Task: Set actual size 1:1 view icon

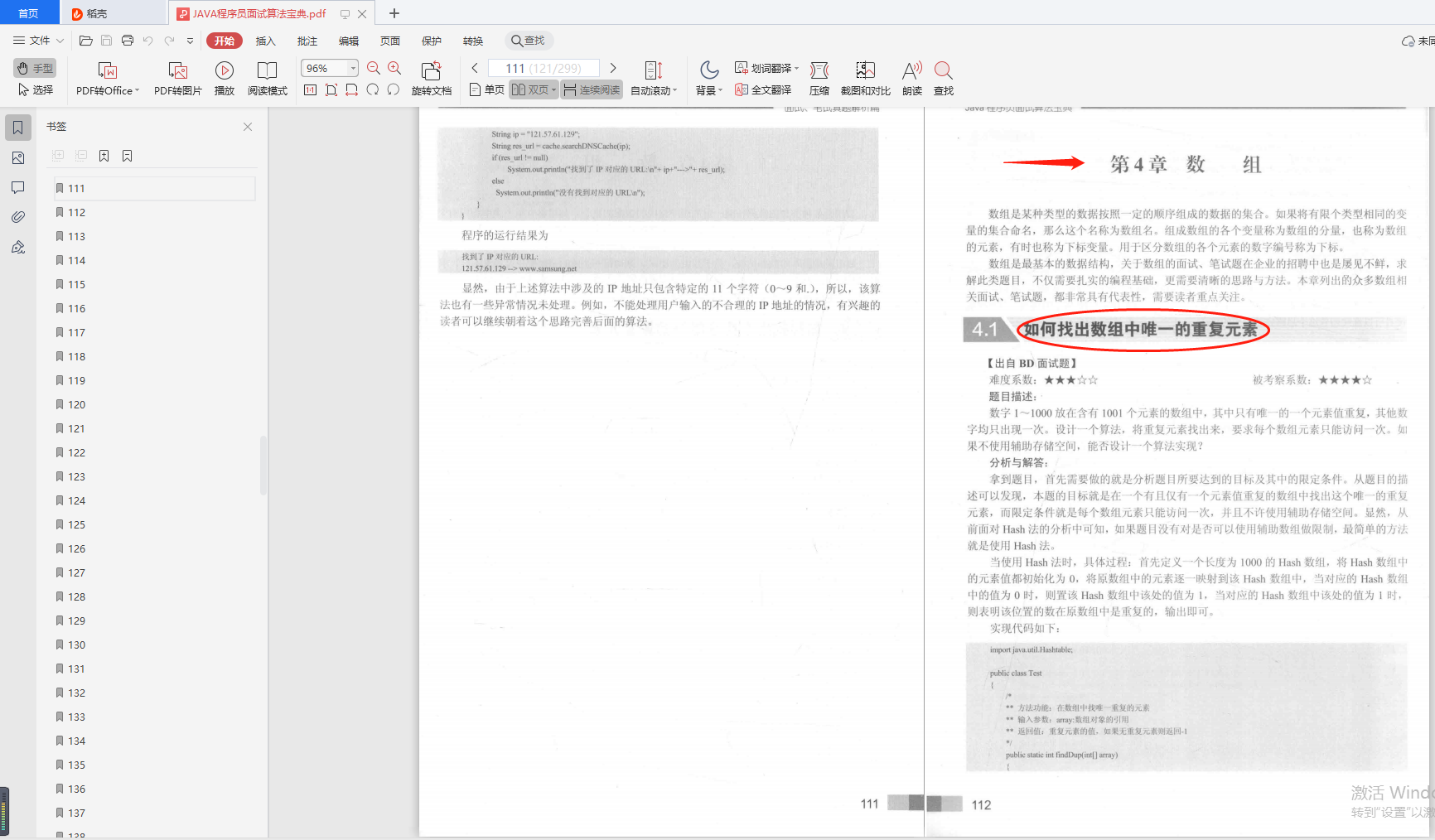Action: [x=310, y=89]
